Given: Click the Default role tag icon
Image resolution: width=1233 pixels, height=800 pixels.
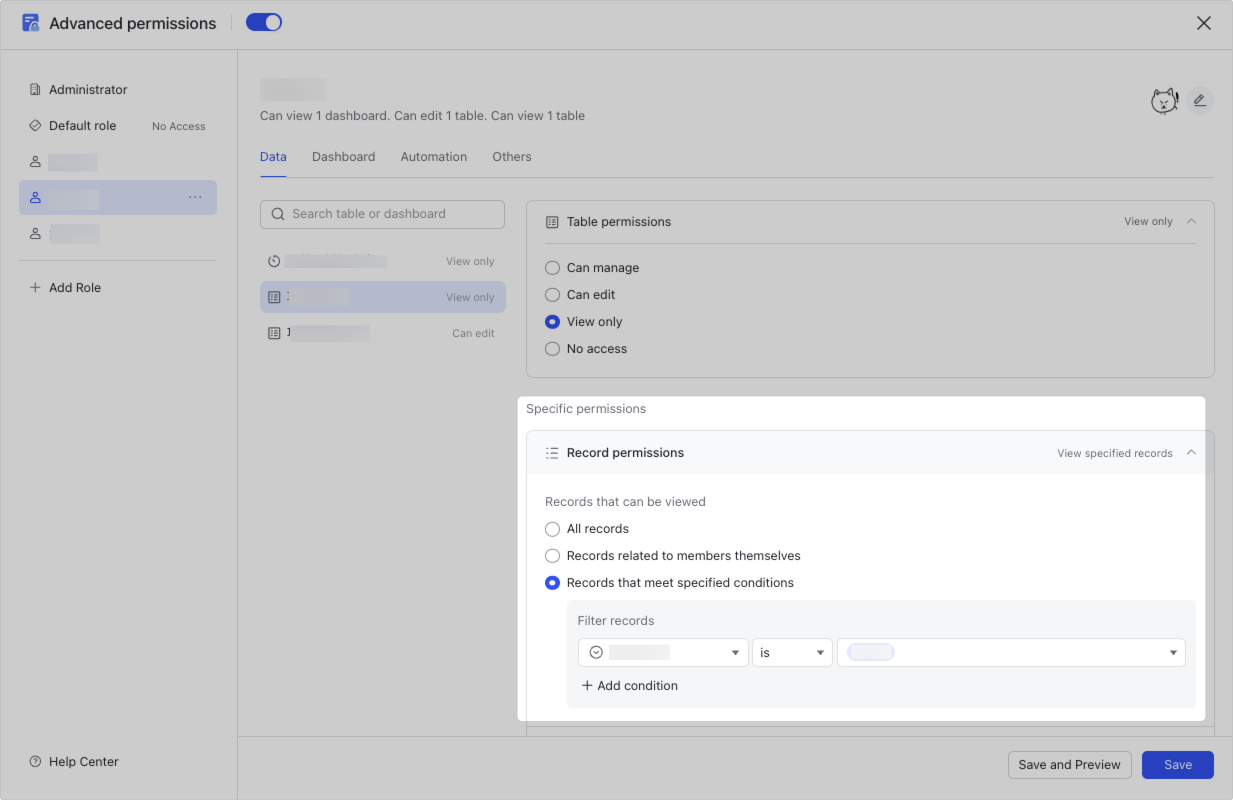Looking at the screenshot, I should [35, 126].
